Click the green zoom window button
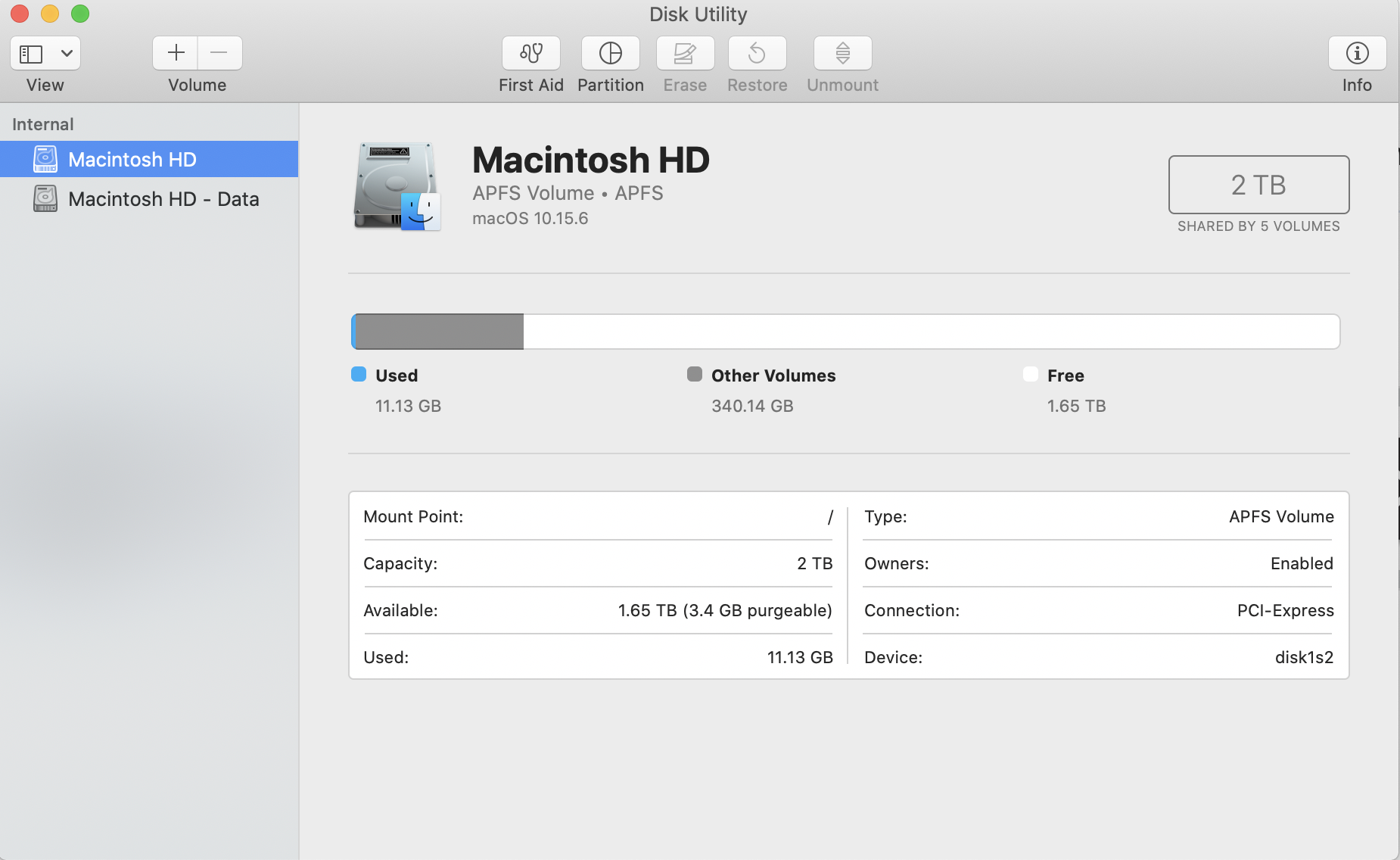The width and height of the screenshot is (1400, 860). tap(80, 14)
